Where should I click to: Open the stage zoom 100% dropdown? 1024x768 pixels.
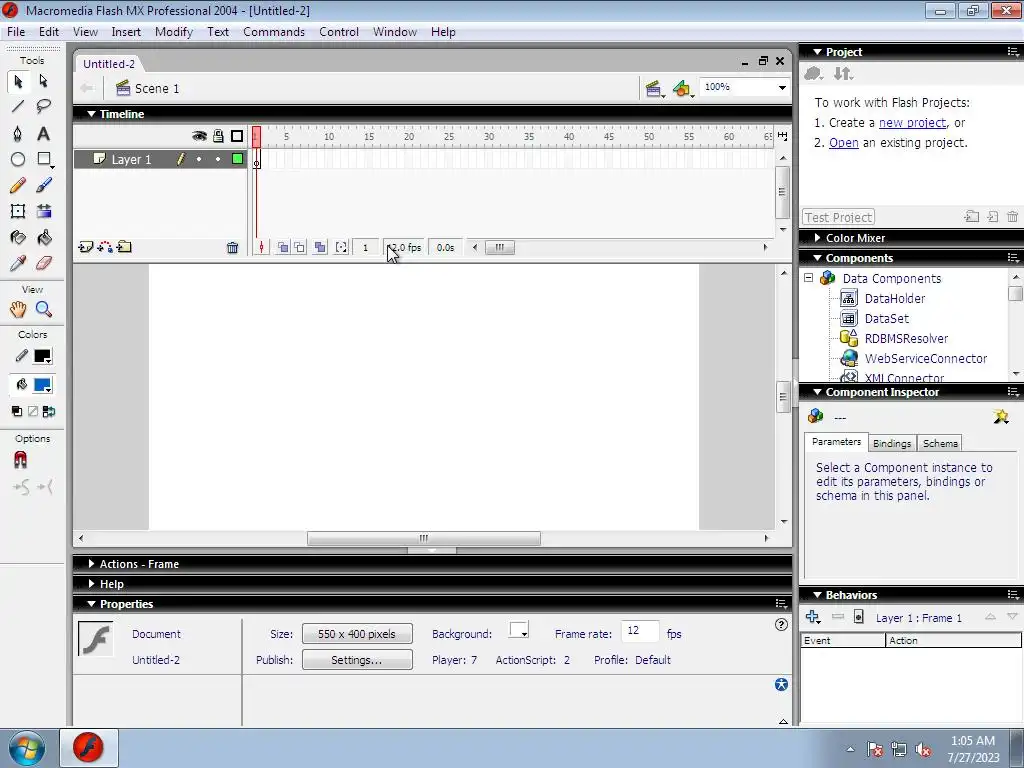click(x=782, y=88)
